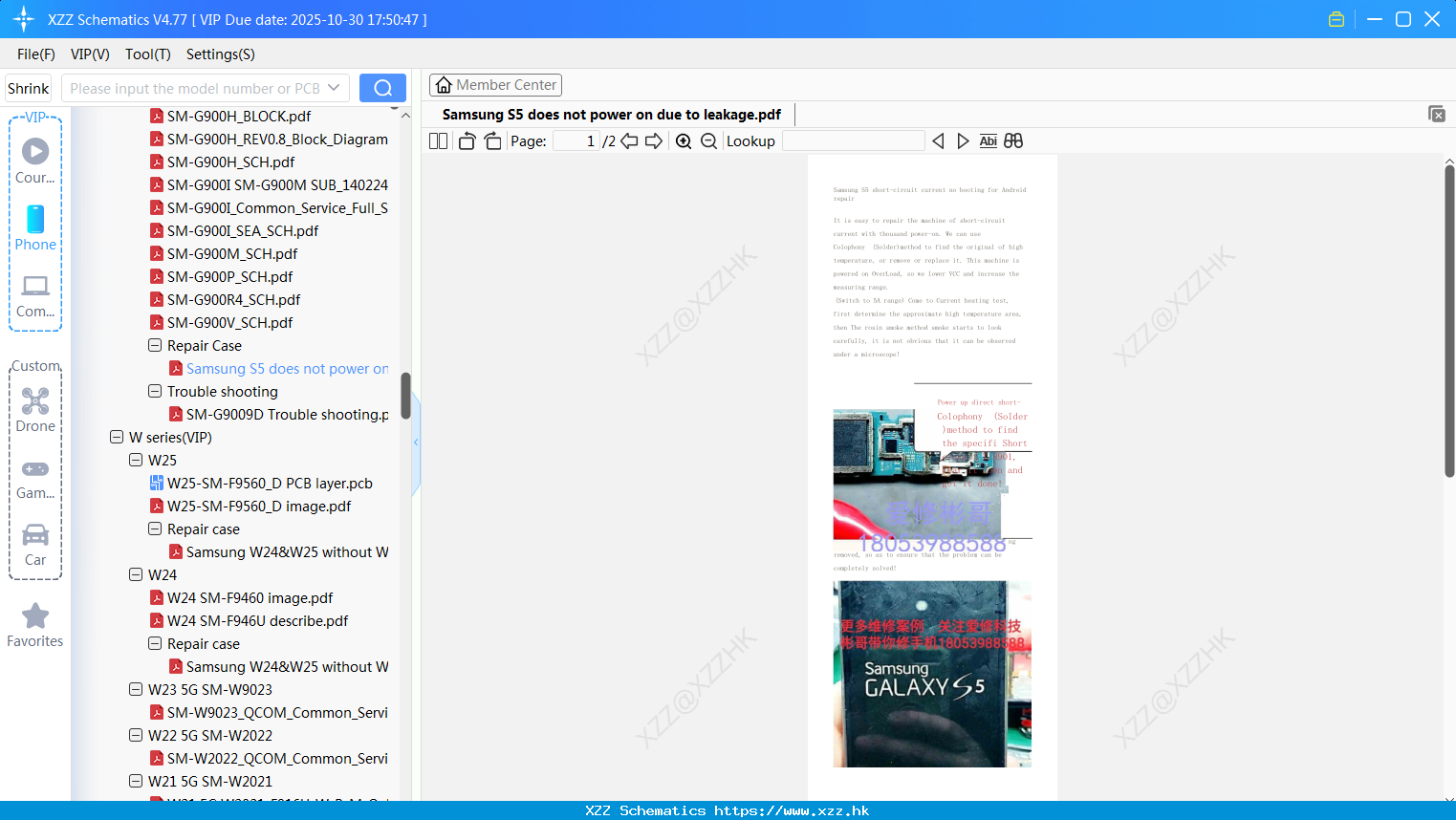Click the Lookup text field

pyautogui.click(x=853, y=140)
